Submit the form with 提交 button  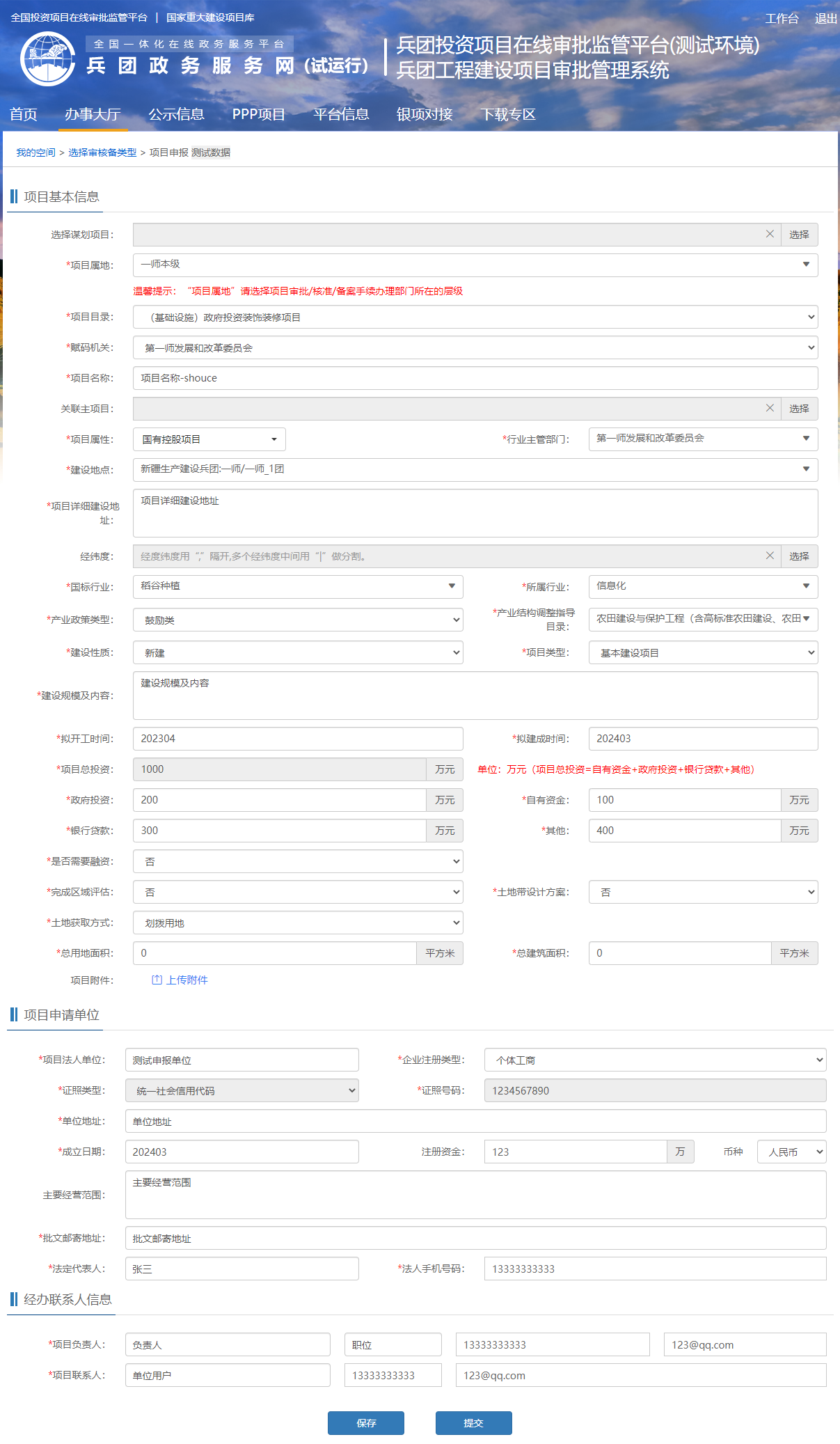[x=473, y=1423]
